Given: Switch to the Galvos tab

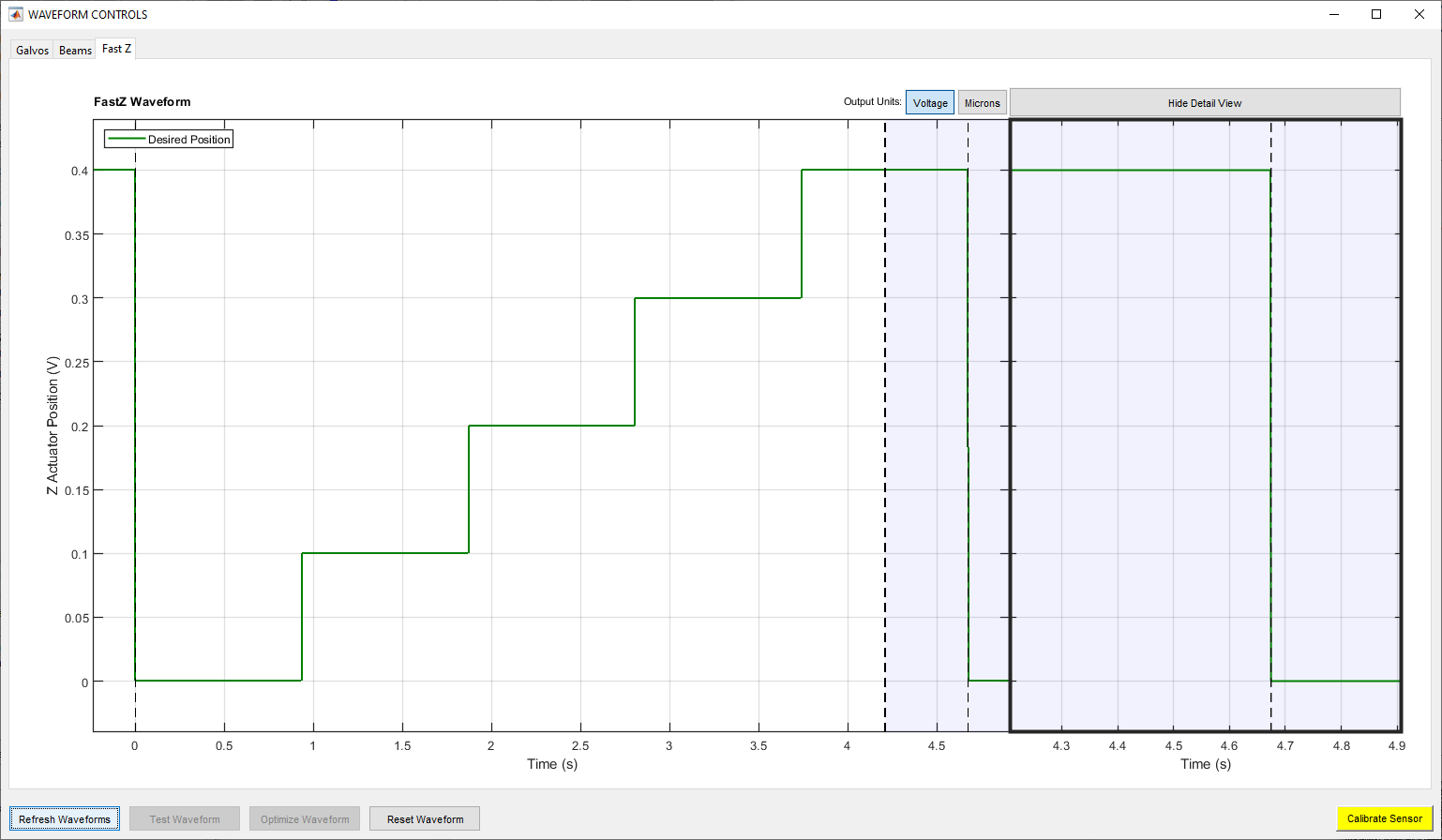Looking at the screenshot, I should tap(32, 51).
